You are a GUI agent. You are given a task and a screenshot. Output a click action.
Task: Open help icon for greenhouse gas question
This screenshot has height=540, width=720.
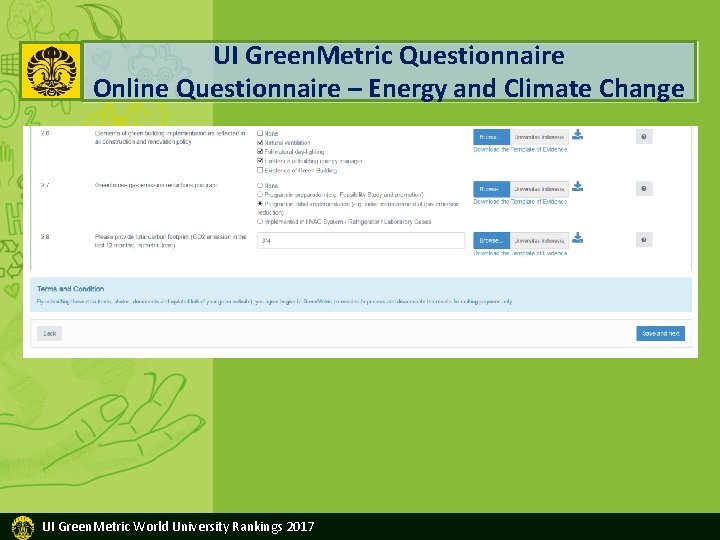pos(644,188)
